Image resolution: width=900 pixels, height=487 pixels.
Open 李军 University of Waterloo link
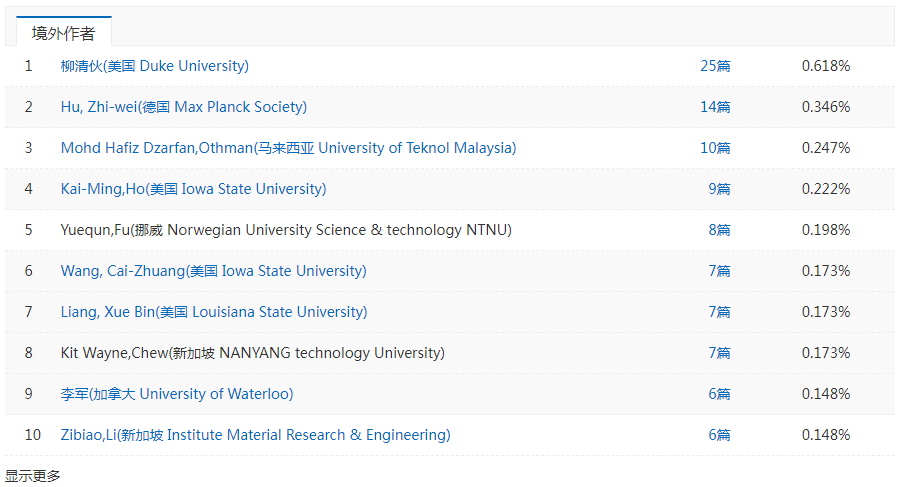177,394
